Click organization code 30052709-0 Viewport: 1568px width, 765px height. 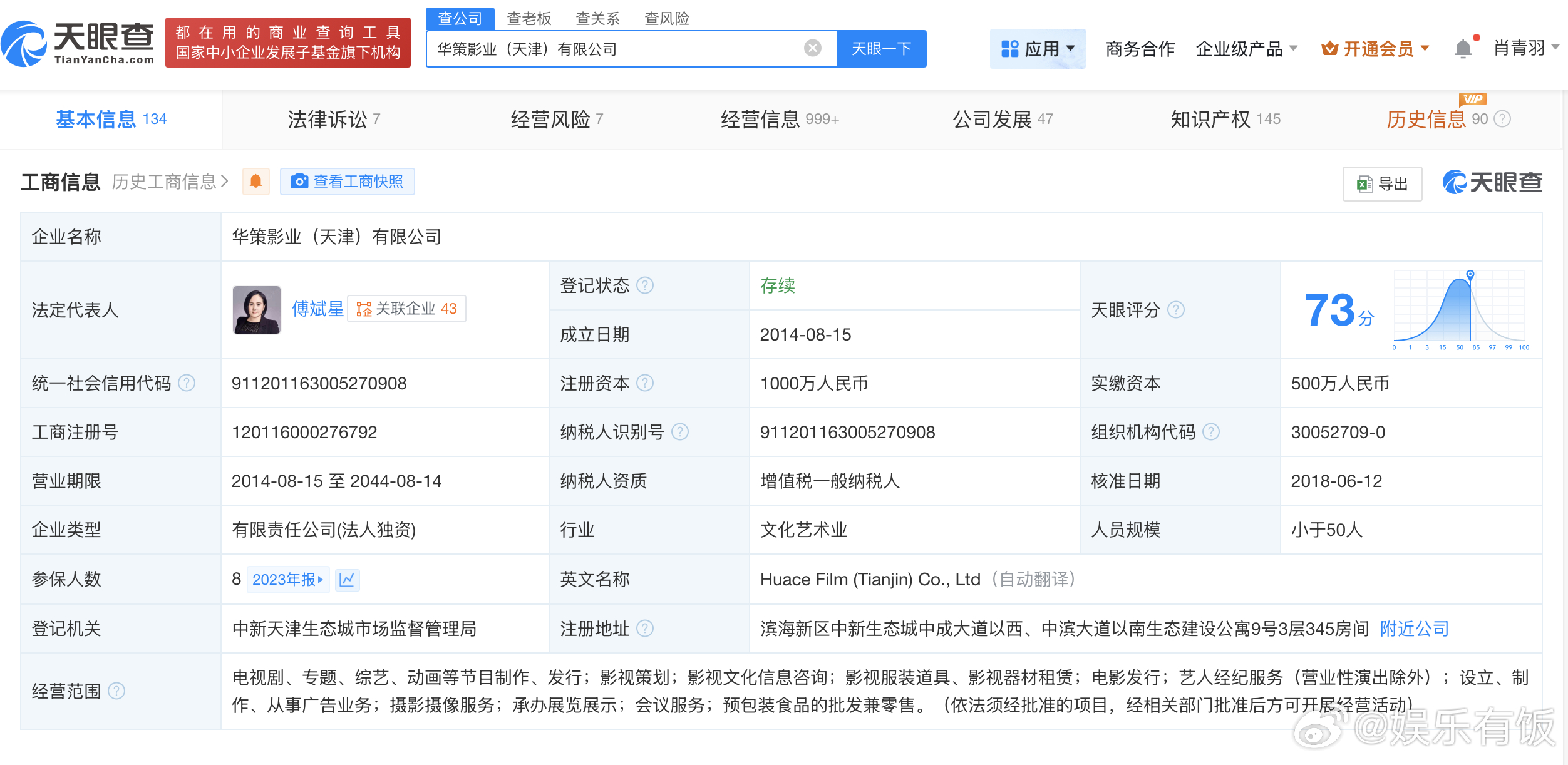tap(1338, 432)
